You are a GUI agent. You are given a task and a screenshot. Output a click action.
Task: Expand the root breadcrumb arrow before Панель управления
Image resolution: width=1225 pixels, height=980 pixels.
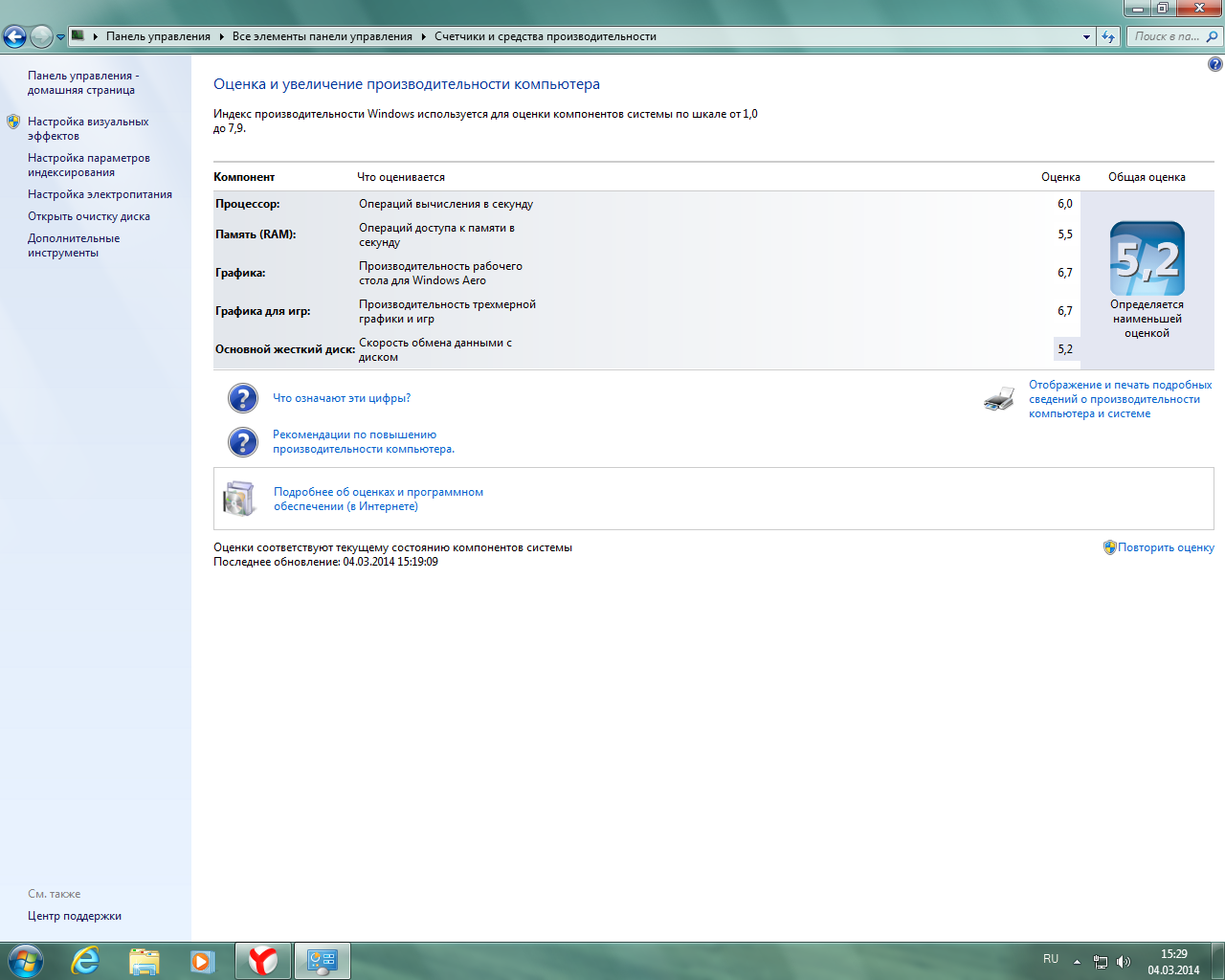pos(96,36)
